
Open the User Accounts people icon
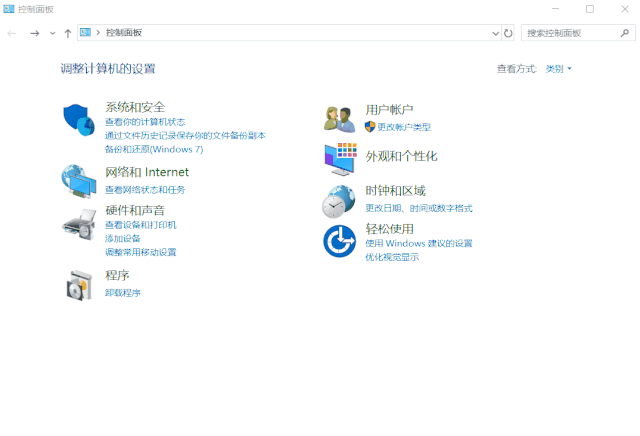340,119
